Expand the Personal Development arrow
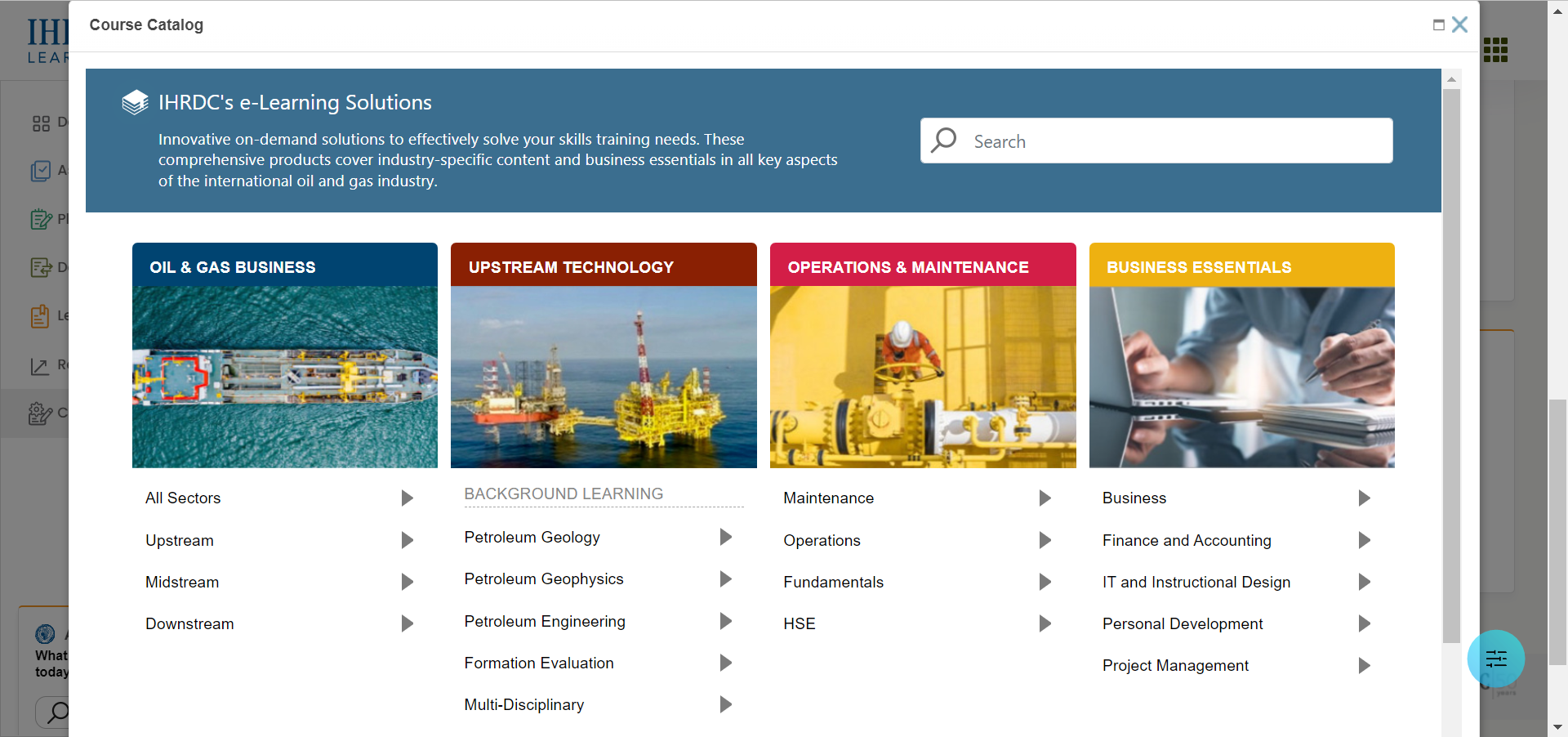 tap(1364, 623)
